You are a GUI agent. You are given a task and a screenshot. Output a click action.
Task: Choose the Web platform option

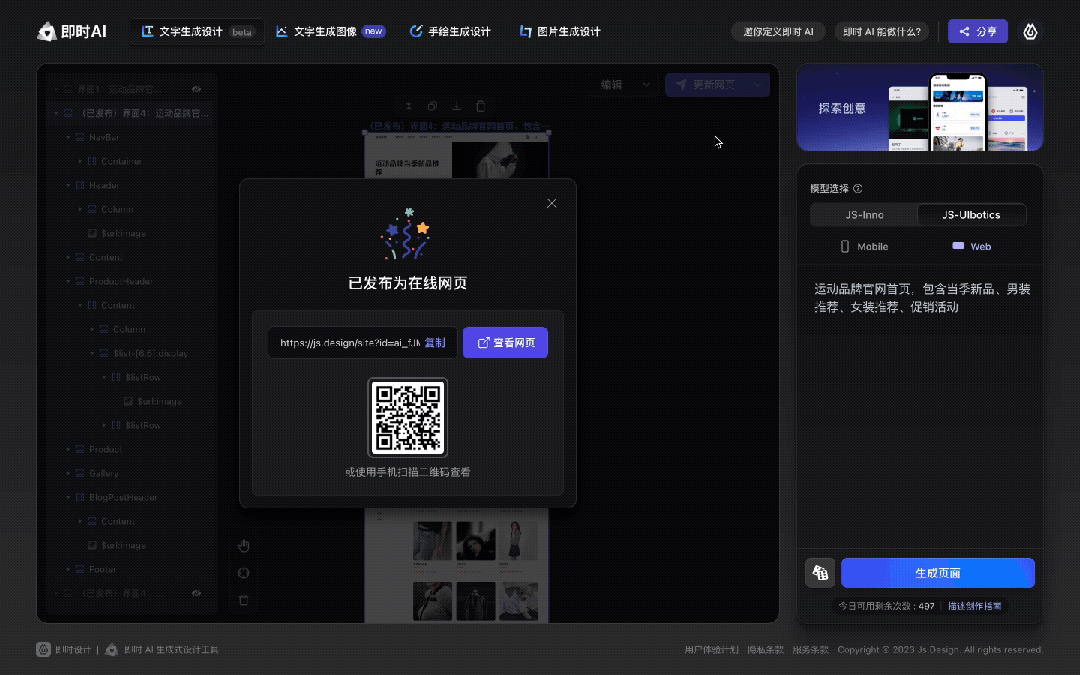[x=971, y=247]
